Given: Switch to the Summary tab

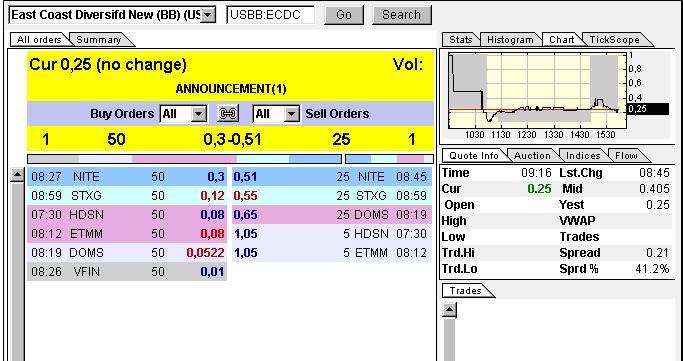Looking at the screenshot, I should pos(99,40).
